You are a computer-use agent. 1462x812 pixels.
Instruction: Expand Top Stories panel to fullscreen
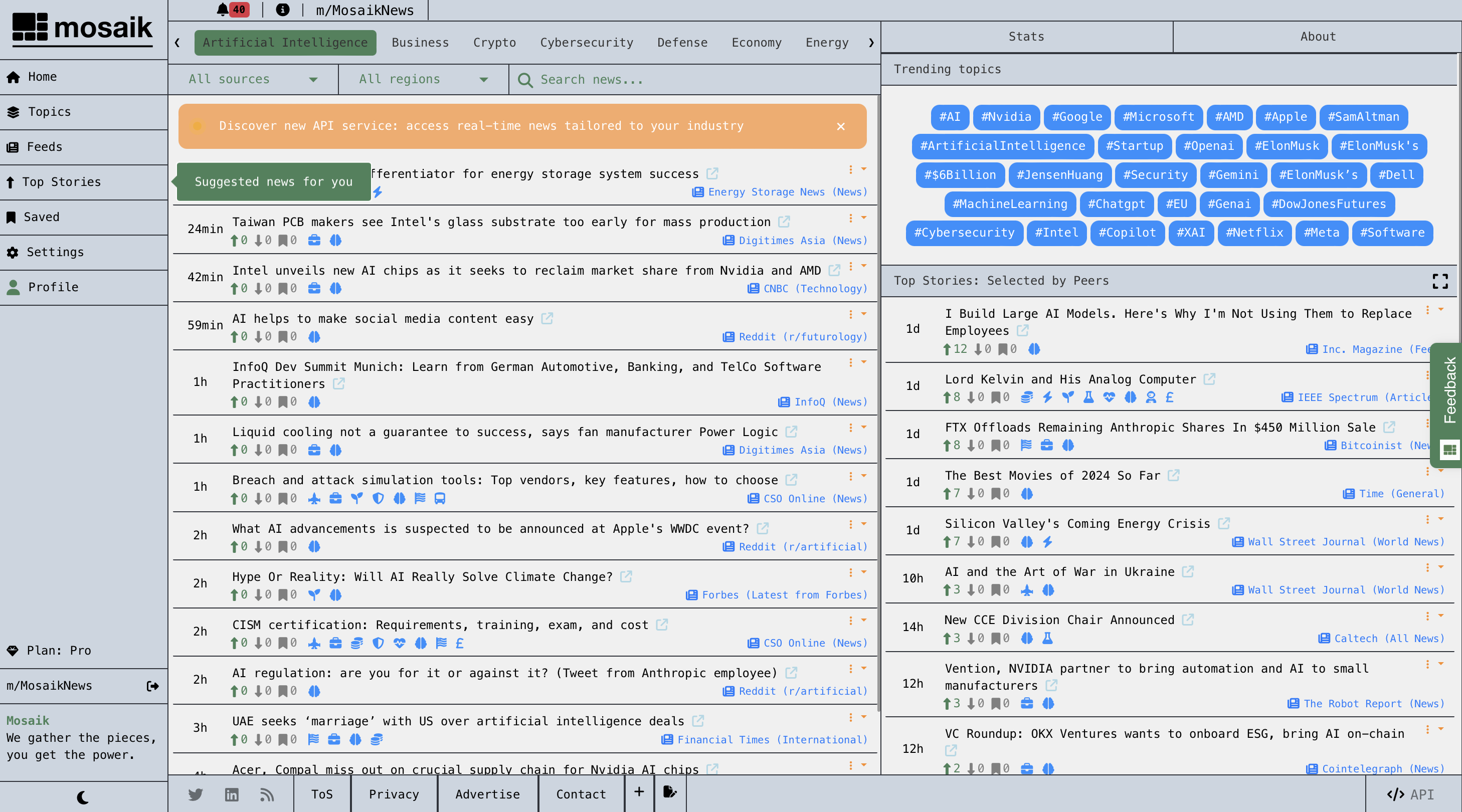1440,281
